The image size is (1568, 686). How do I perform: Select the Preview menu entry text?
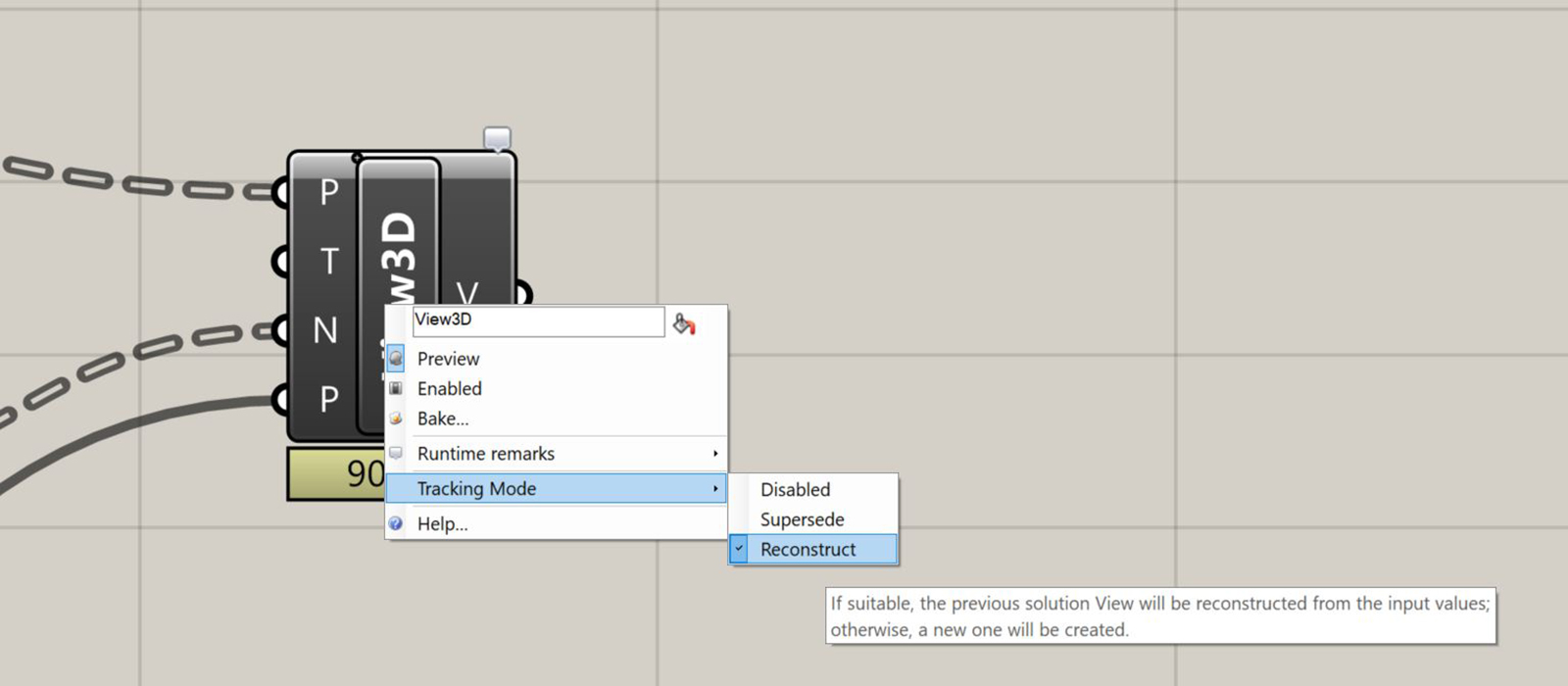tap(448, 359)
